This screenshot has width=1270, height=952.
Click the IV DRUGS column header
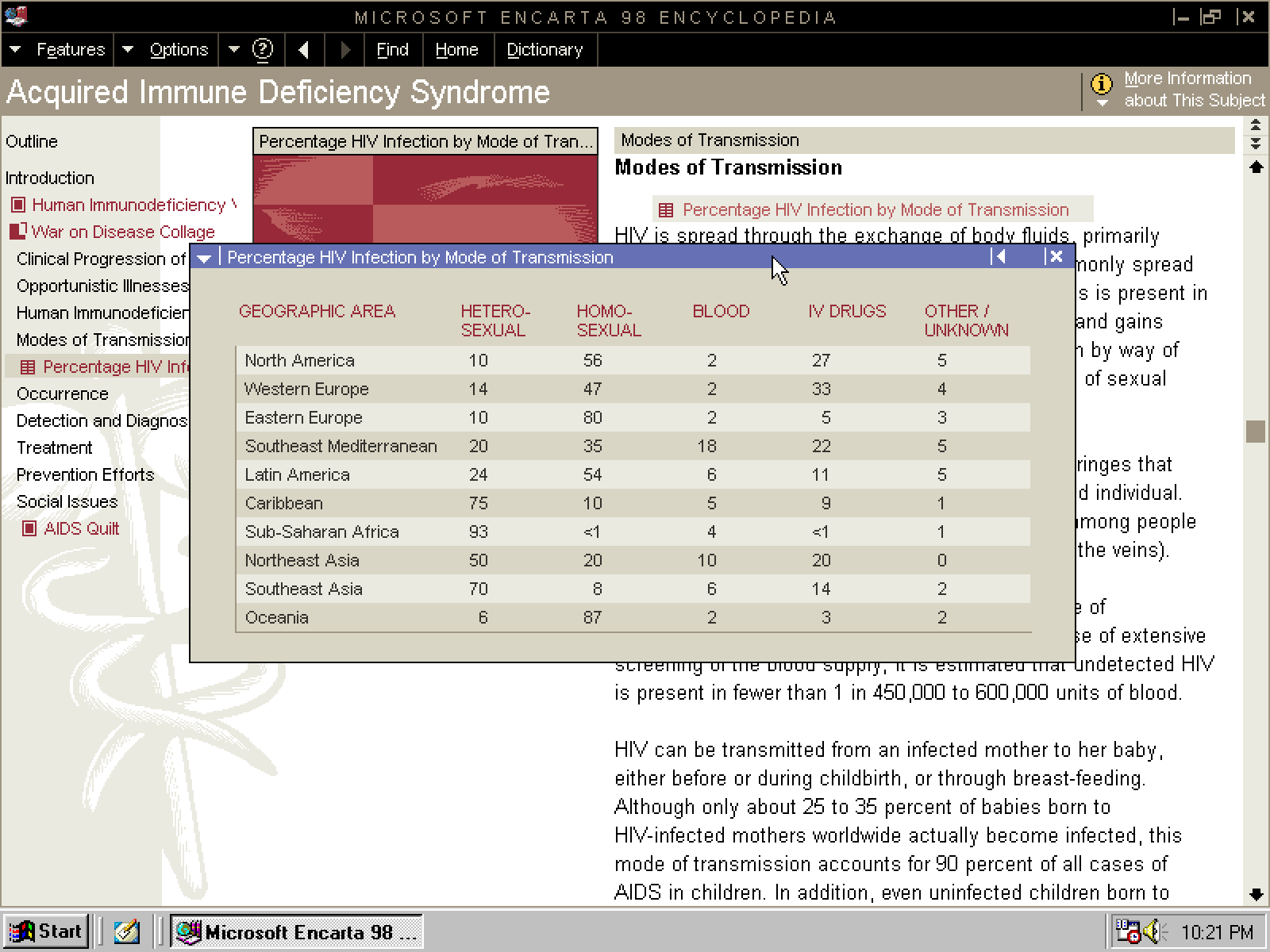(x=847, y=311)
